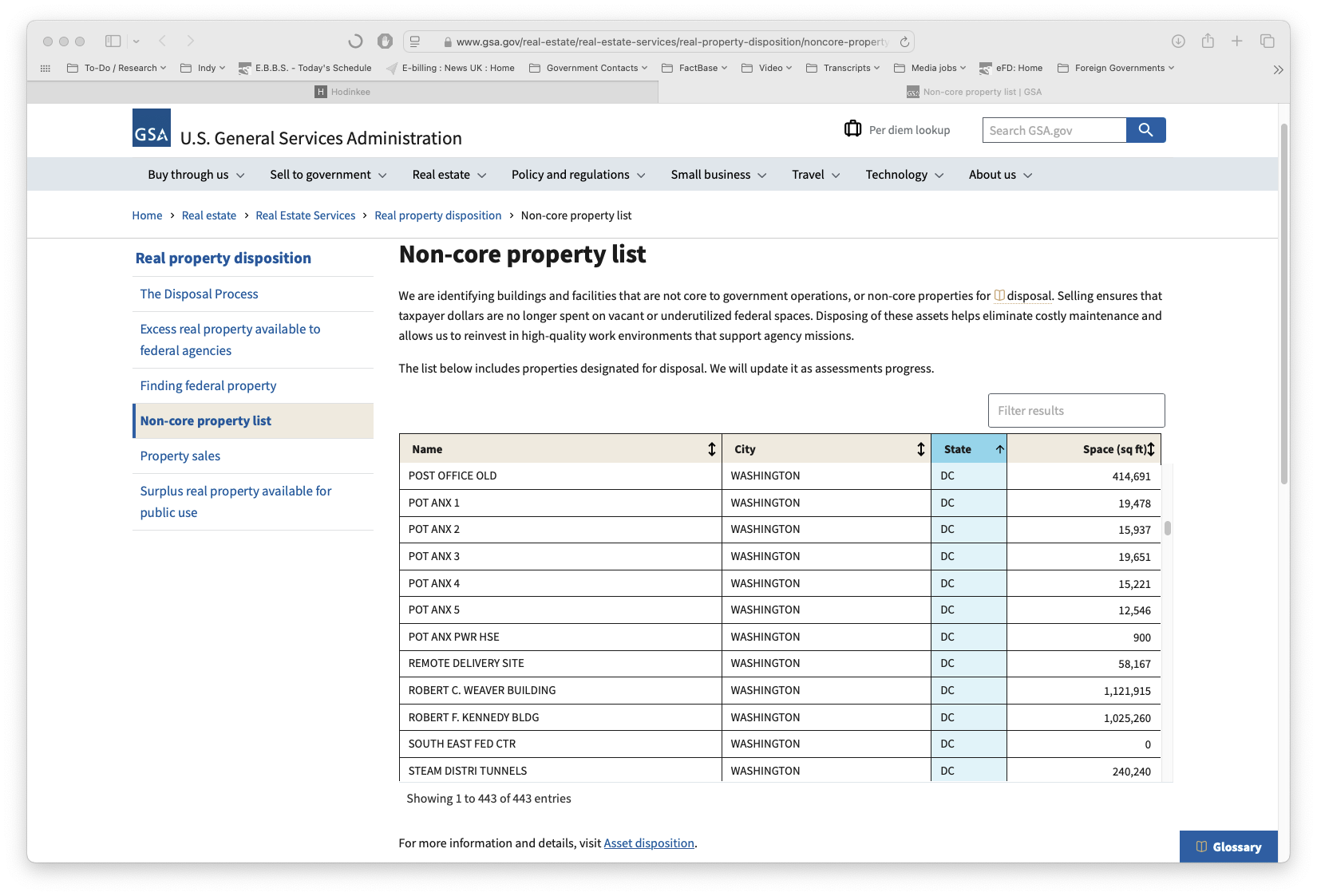The image size is (1317, 896).
Task: Open the Safari tab overview icon
Action: pos(1267,41)
